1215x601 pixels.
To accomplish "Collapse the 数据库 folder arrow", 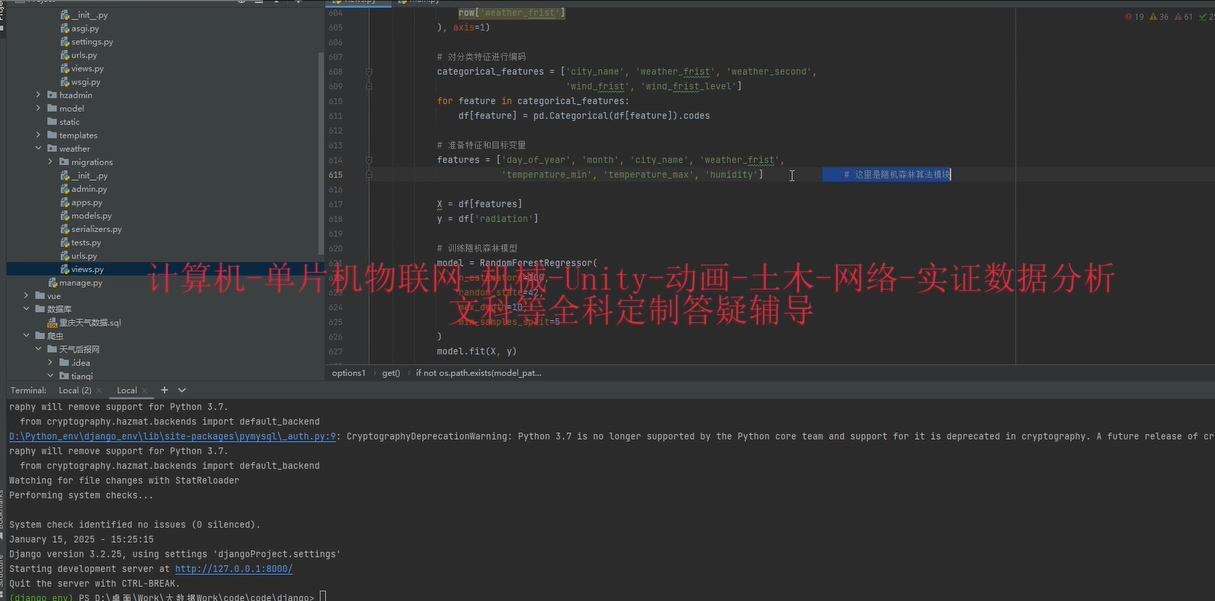I will click(x=27, y=309).
